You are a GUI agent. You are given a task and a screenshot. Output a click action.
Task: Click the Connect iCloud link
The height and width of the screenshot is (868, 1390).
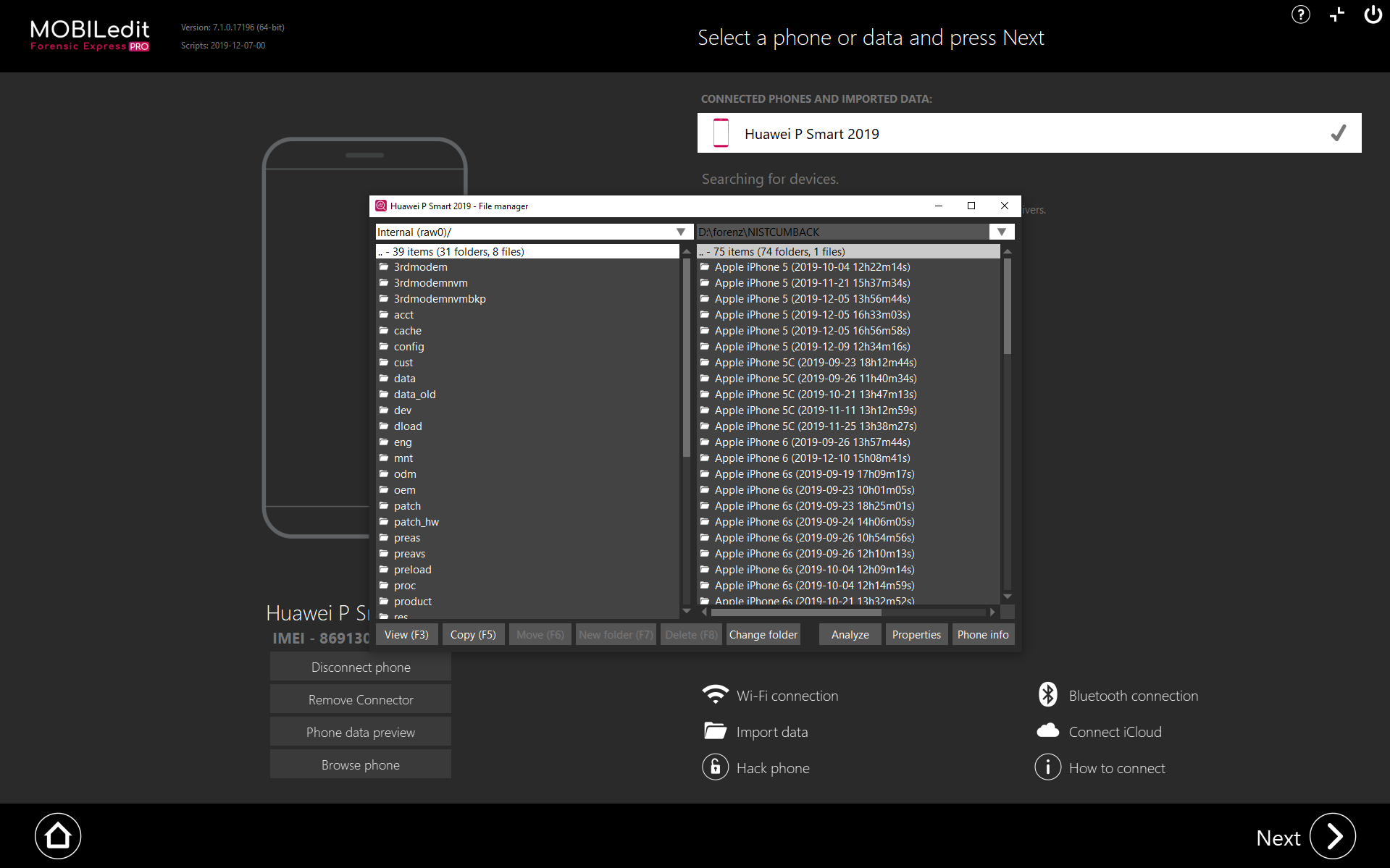point(1115,732)
